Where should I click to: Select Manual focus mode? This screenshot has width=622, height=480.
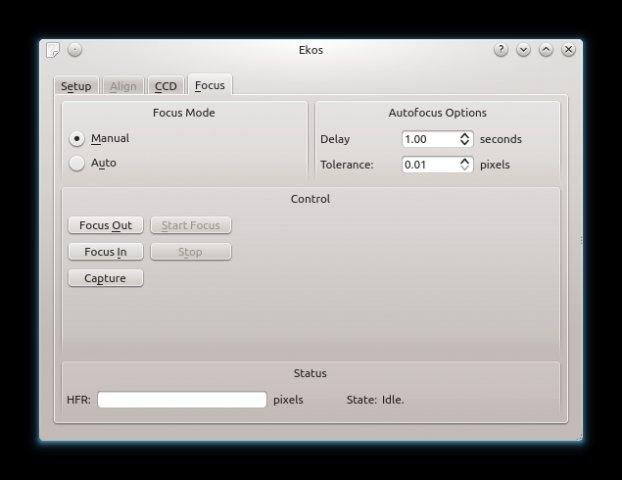click(99, 139)
